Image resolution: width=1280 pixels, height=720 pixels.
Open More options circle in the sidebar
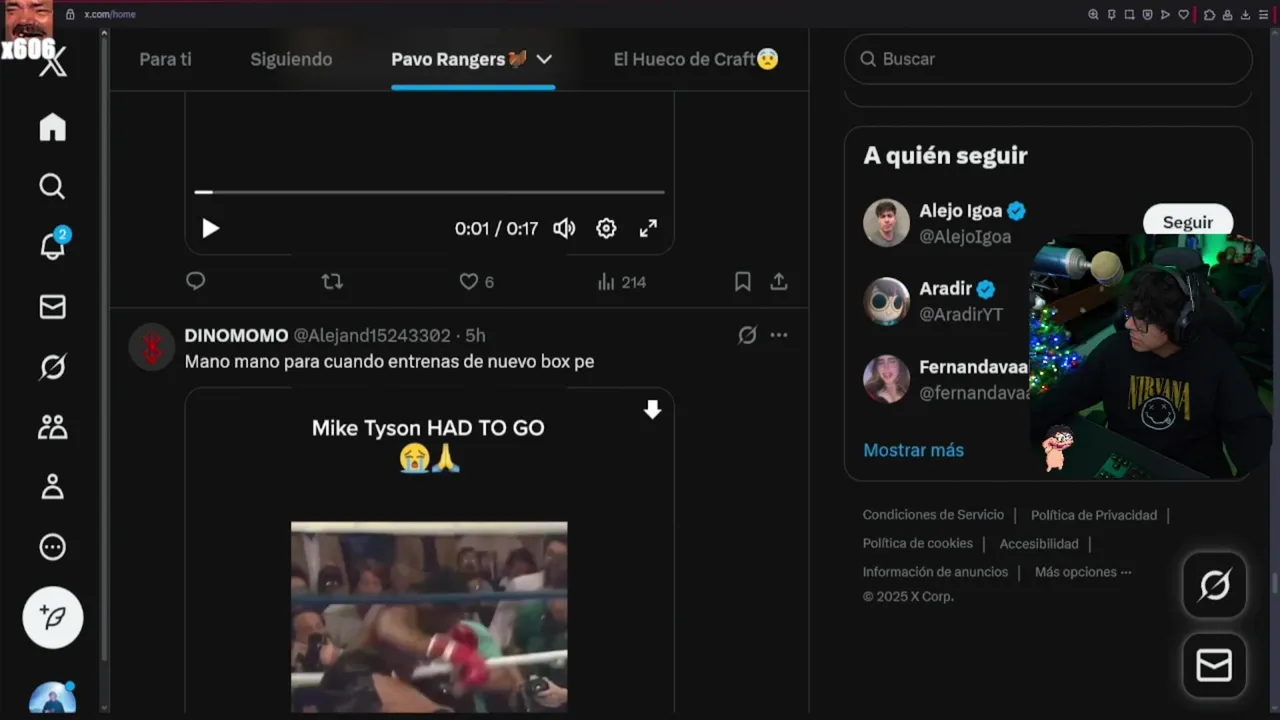(x=52, y=547)
